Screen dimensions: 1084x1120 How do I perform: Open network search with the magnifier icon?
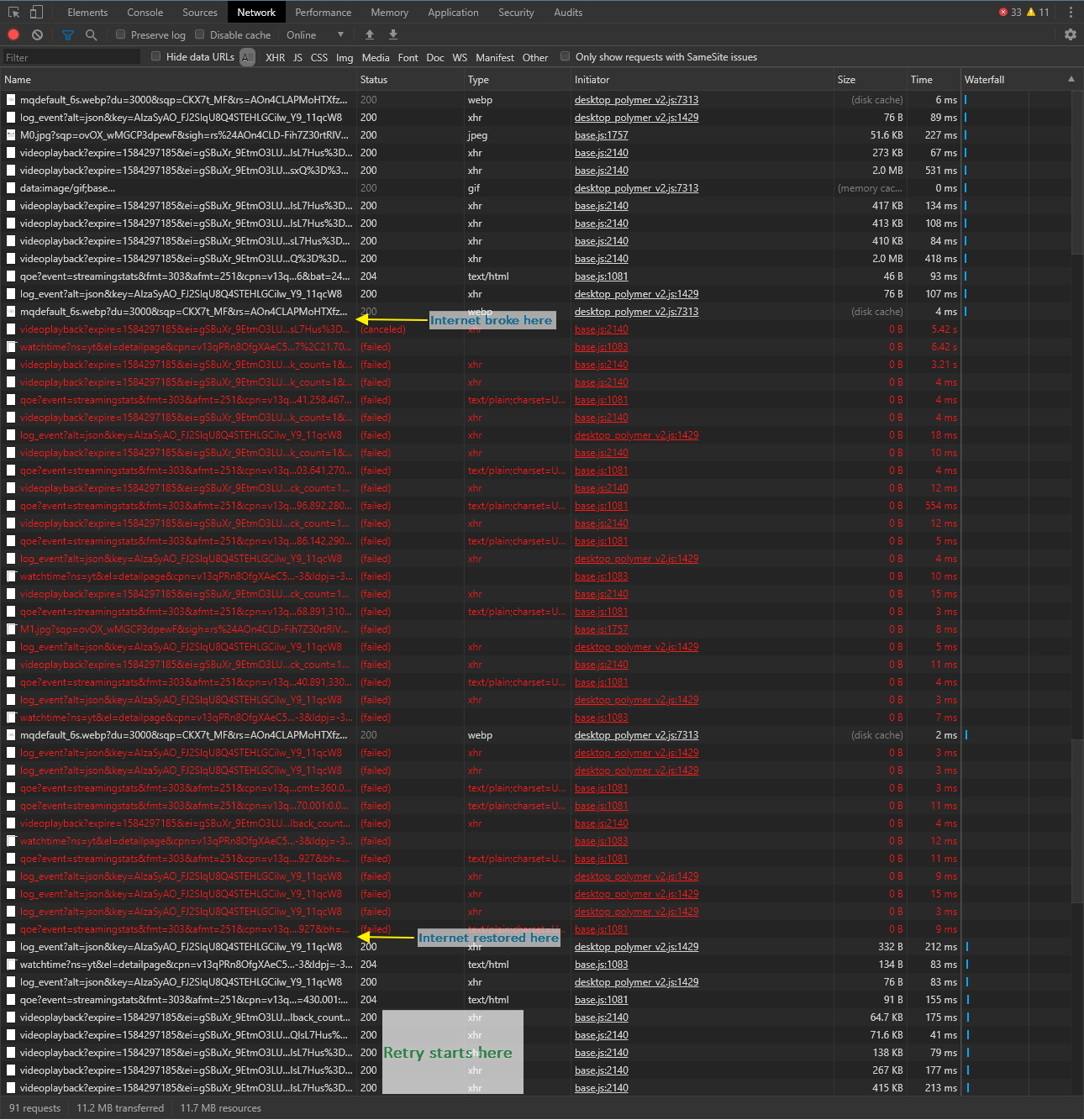(91, 34)
